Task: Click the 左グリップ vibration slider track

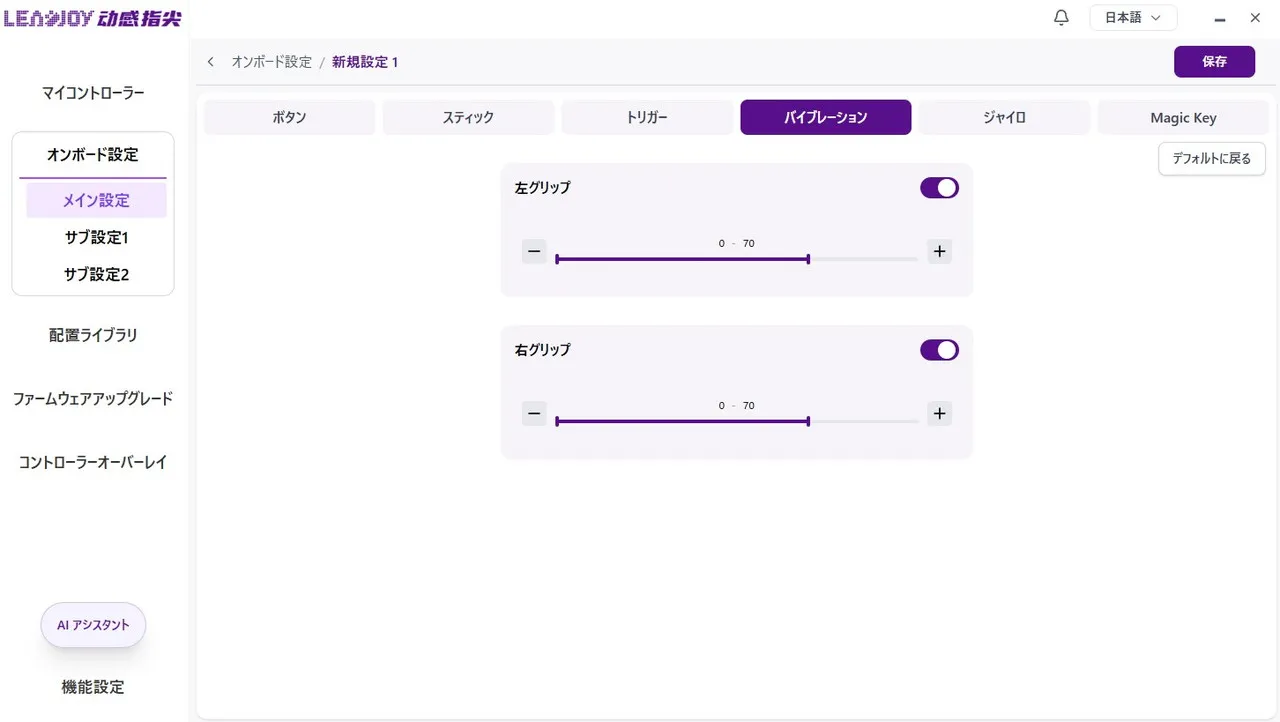Action: 736,259
